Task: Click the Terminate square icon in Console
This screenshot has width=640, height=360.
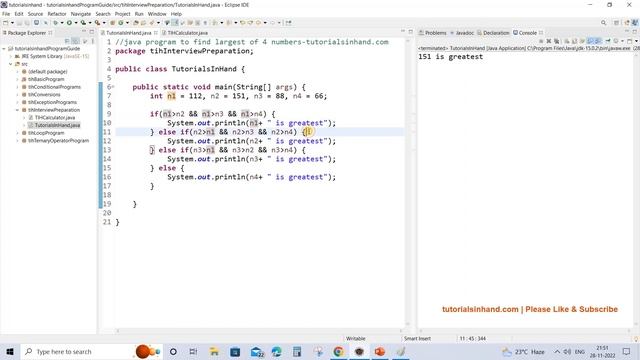Action: [541, 41]
